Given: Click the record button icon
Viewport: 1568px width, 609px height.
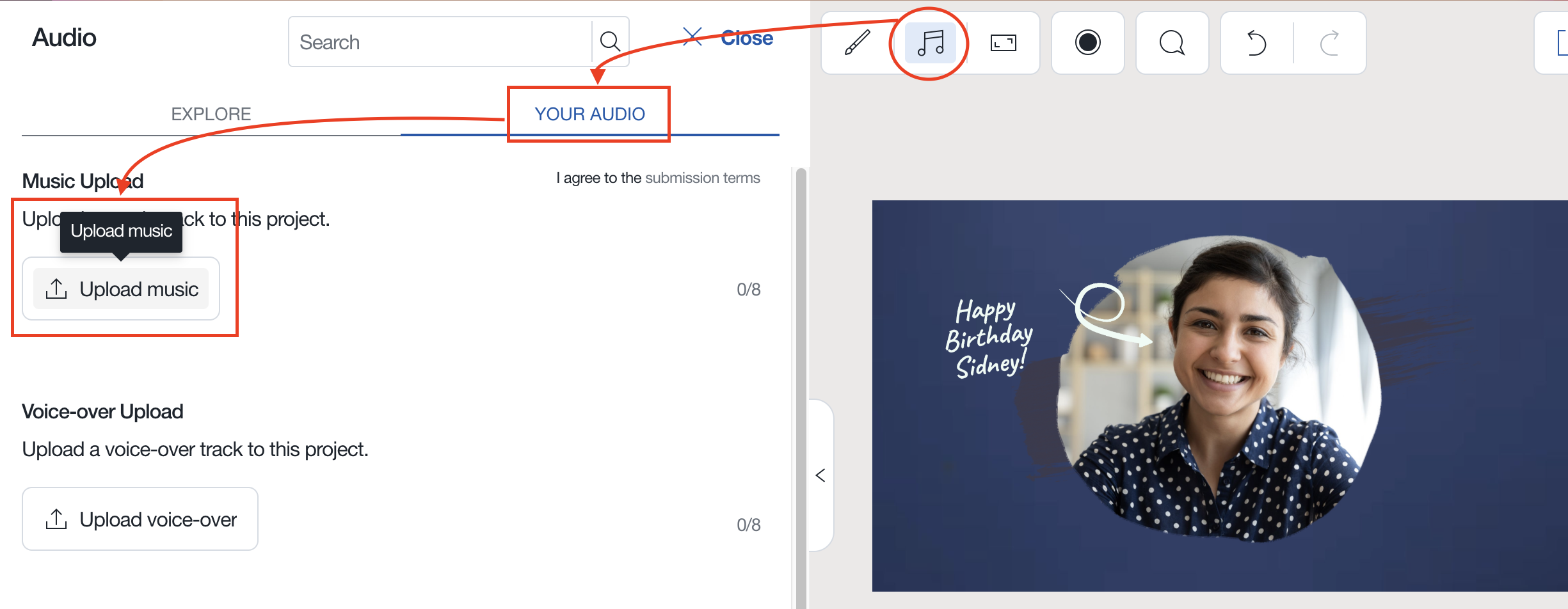Looking at the screenshot, I should click(x=1087, y=43).
